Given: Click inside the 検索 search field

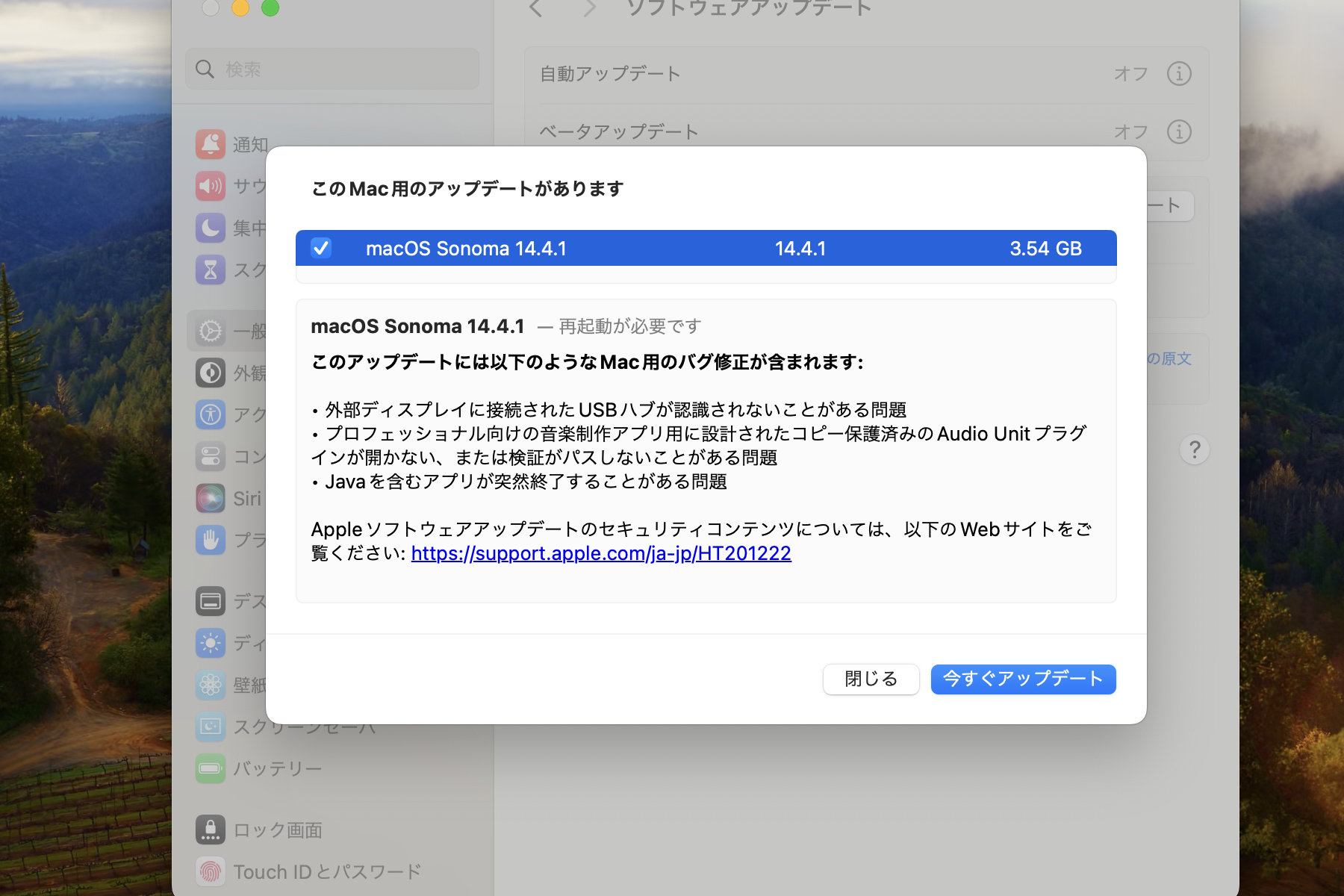Looking at the screenshot, I should click(x=332, y=69).
